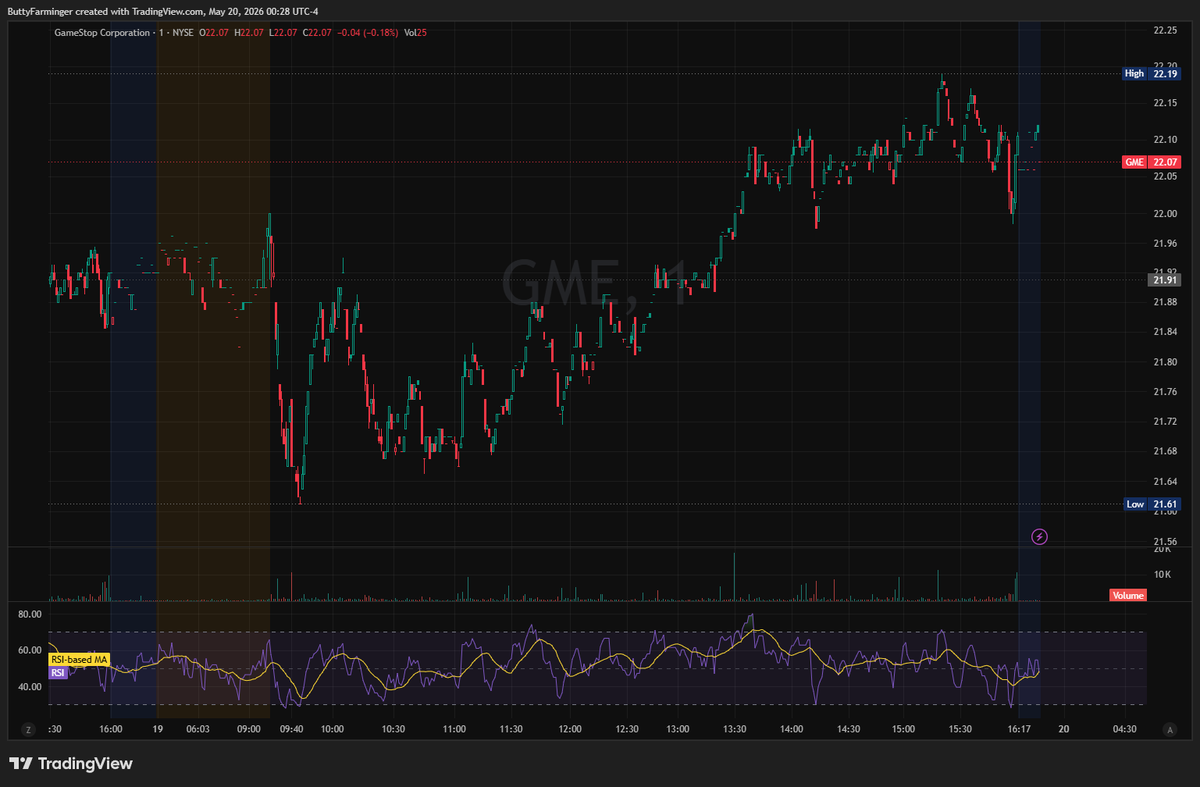Select the High 22.19 price label
This screenshot has width=1200, height=787.
[1151, 73]
